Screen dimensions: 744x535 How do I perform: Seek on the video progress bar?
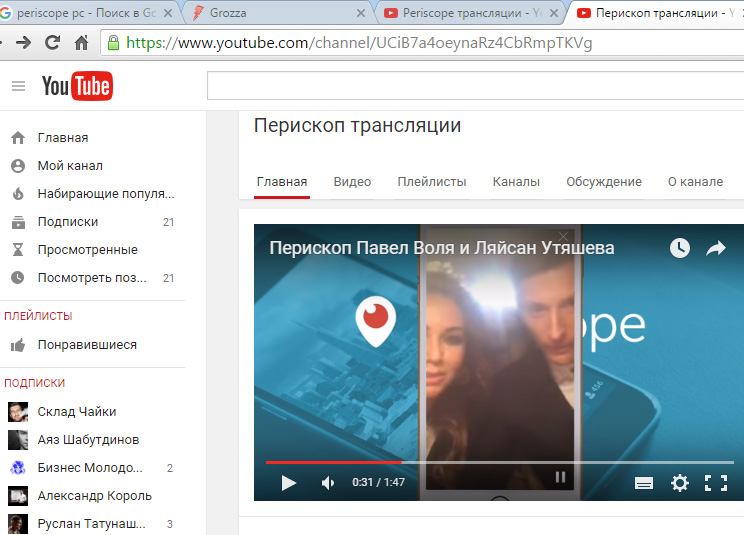pyautogui.click(x=500, y=462)
